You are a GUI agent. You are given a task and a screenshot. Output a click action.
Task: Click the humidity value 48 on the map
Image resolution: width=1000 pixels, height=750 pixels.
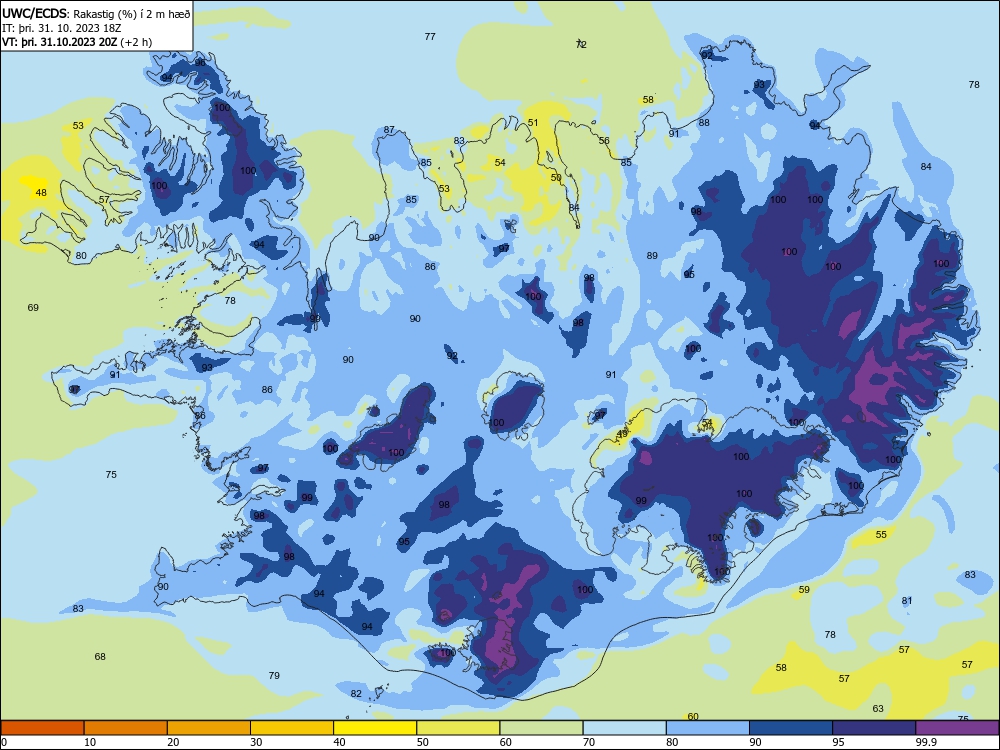pyautogui.click(x=41, y=193)
